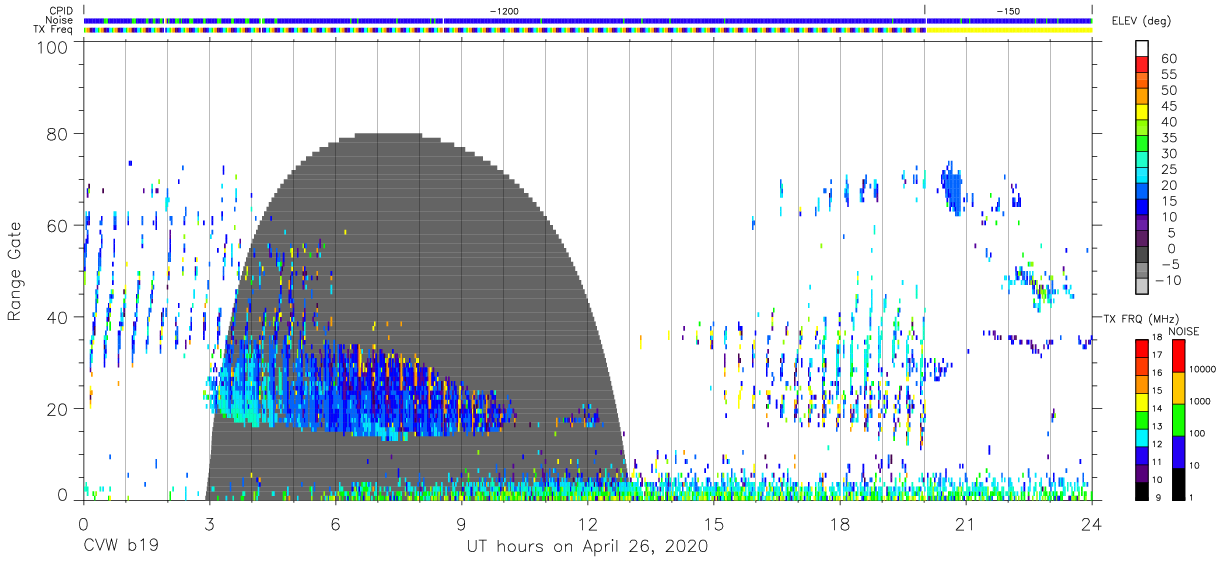Viewport: 1228px width, 567px height.
Task: Click the yellow TX Freq bar after hour 20
Action: [1008, 29]
